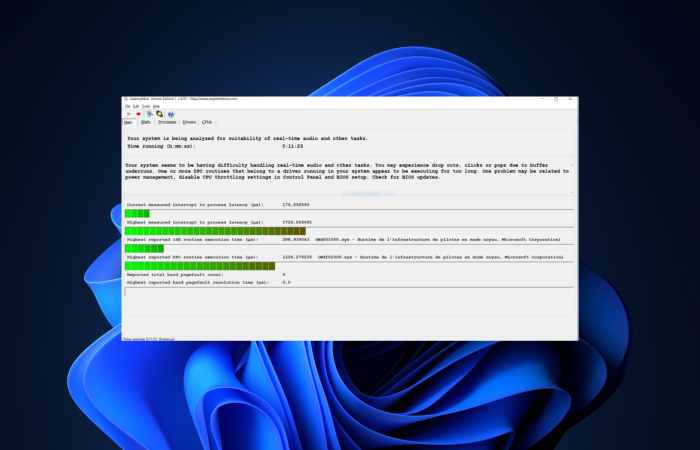Click highest interrupt to process latency bar
Image resolution: width=700 pixels, height=450 pixels.
(349, 231)
